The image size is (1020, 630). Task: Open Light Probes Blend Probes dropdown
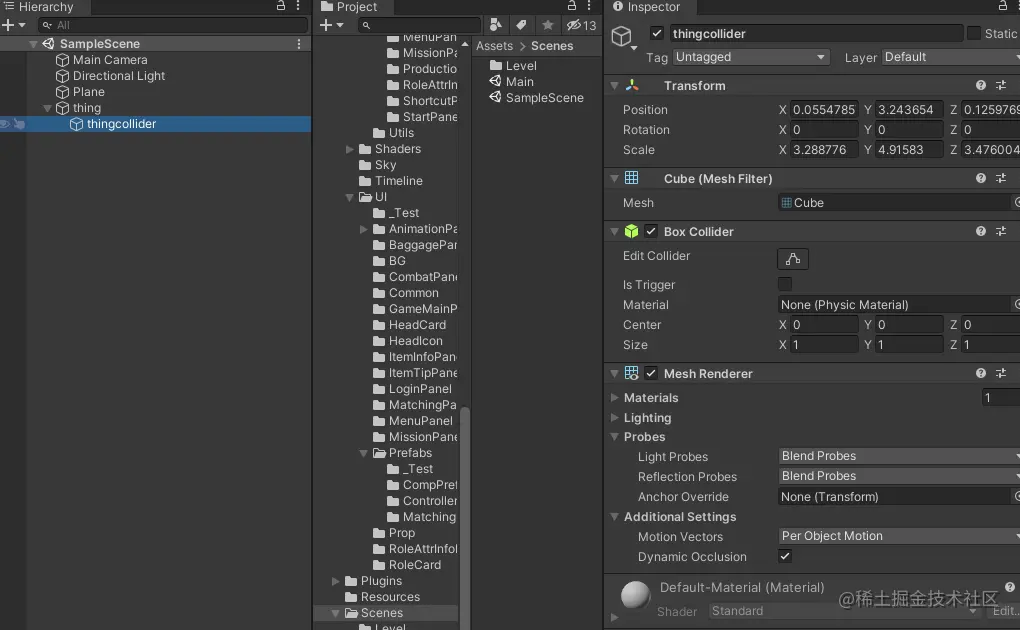(898, 456)
